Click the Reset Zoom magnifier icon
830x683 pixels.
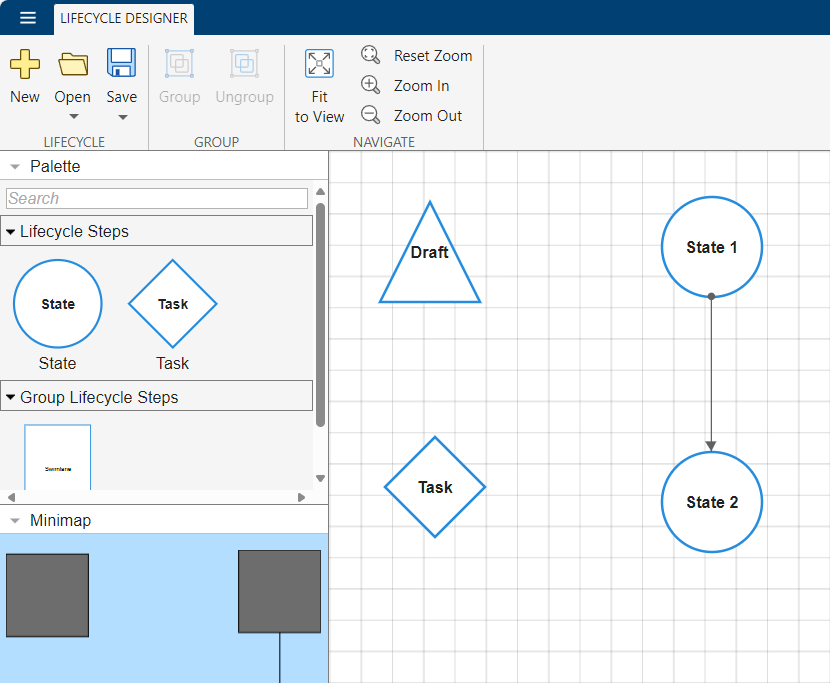371,55
